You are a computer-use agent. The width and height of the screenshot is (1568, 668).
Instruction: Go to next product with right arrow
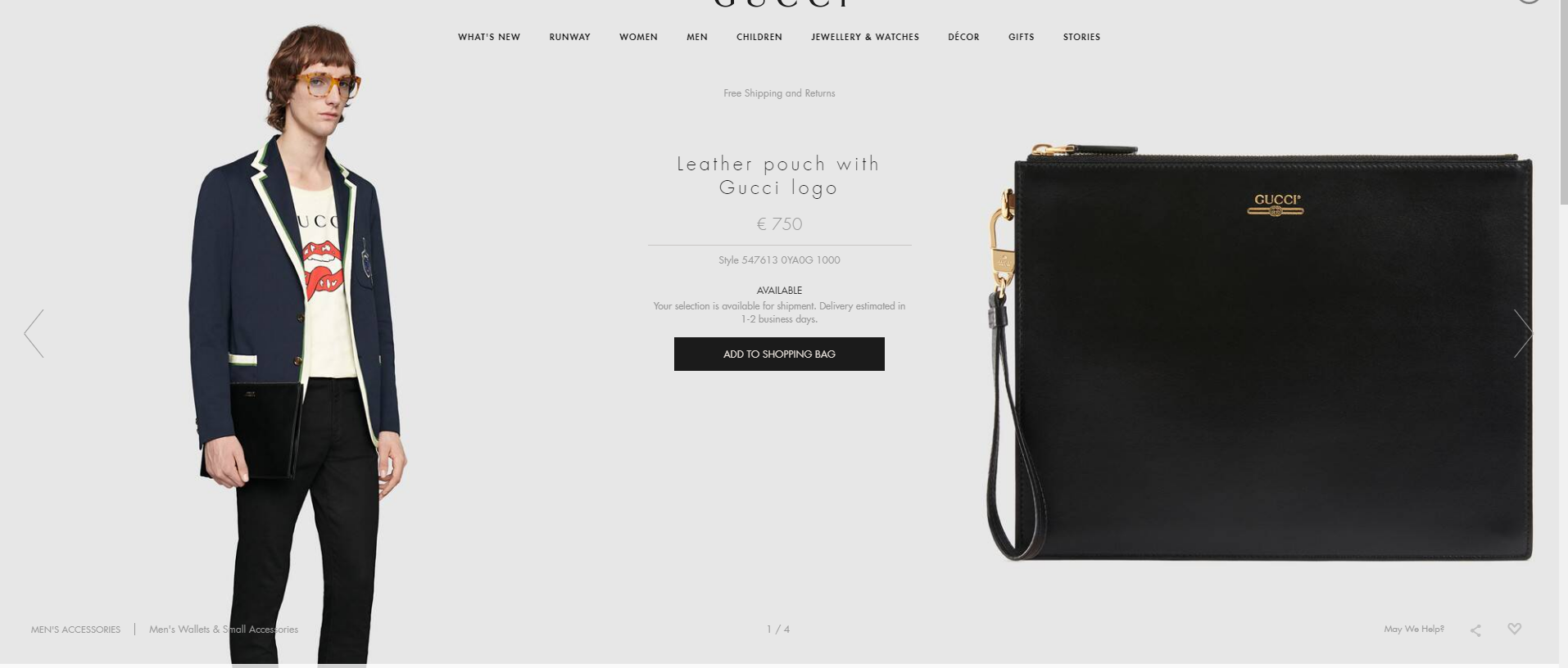coord(1523,333)
